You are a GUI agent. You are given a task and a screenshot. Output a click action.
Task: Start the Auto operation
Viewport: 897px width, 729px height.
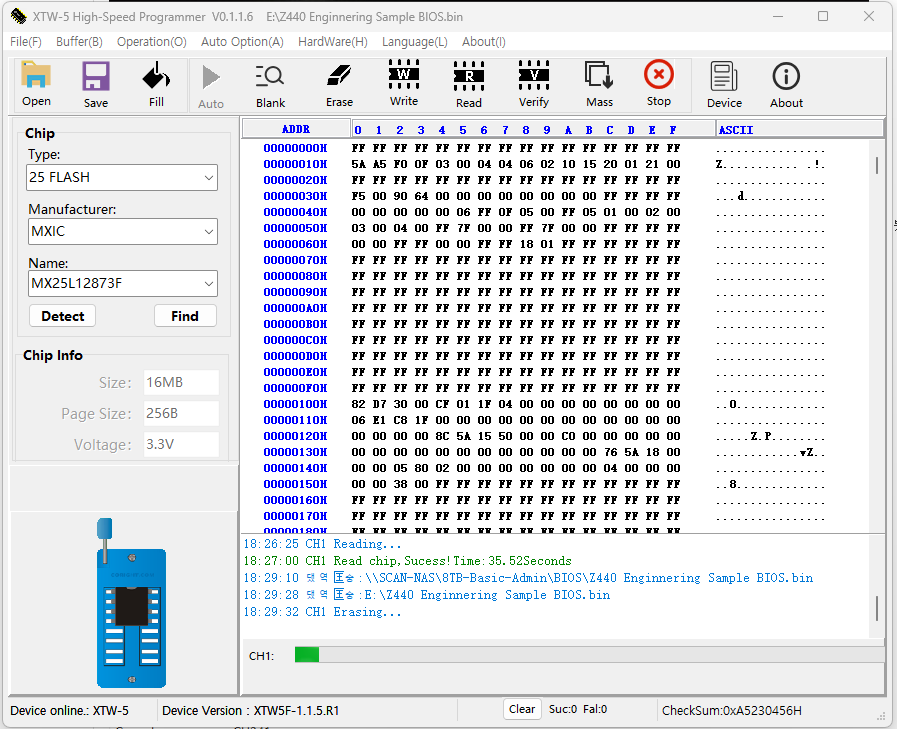211,86
